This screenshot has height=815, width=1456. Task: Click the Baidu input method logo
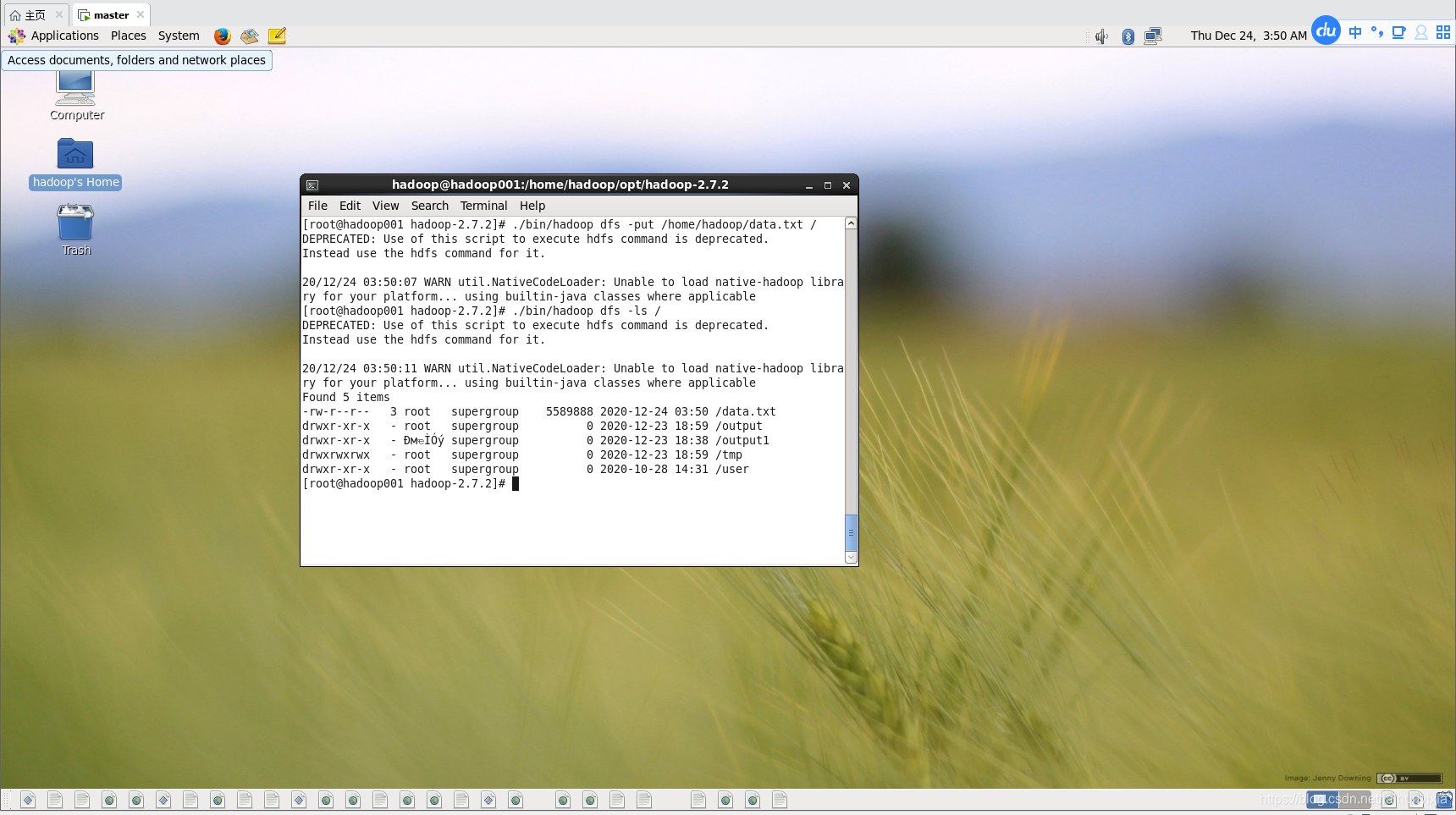pyautogui.click(x=1326, y=30)
